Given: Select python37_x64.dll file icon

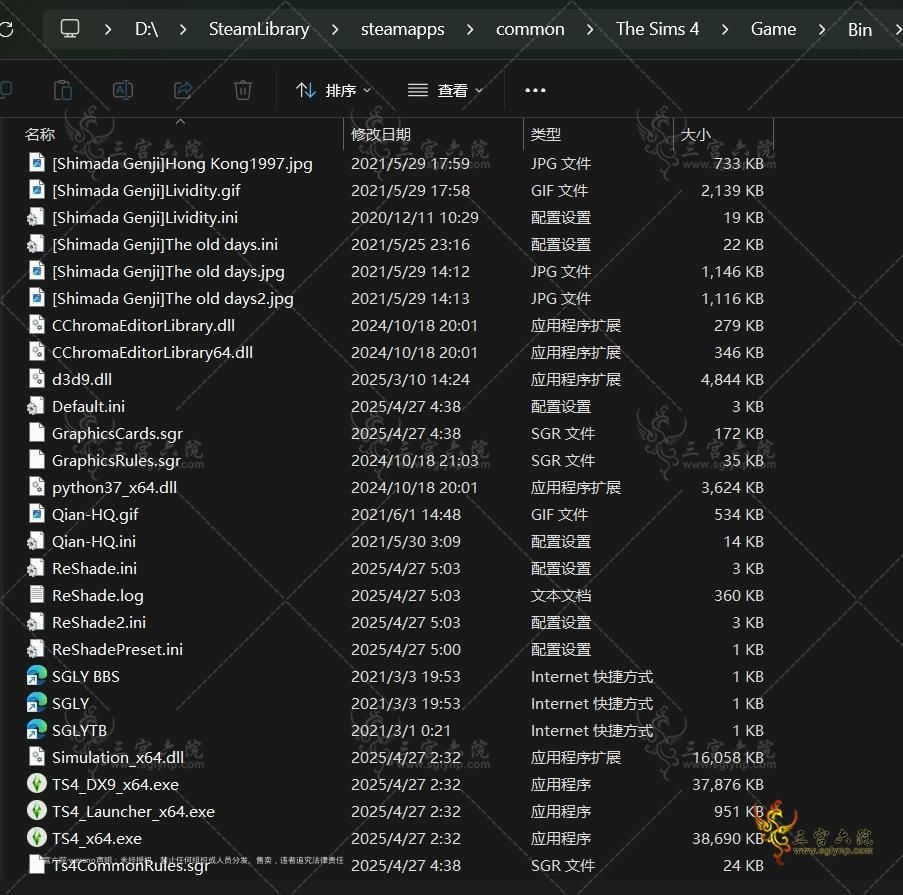Looking at the screenshot, I should (37, 487).
